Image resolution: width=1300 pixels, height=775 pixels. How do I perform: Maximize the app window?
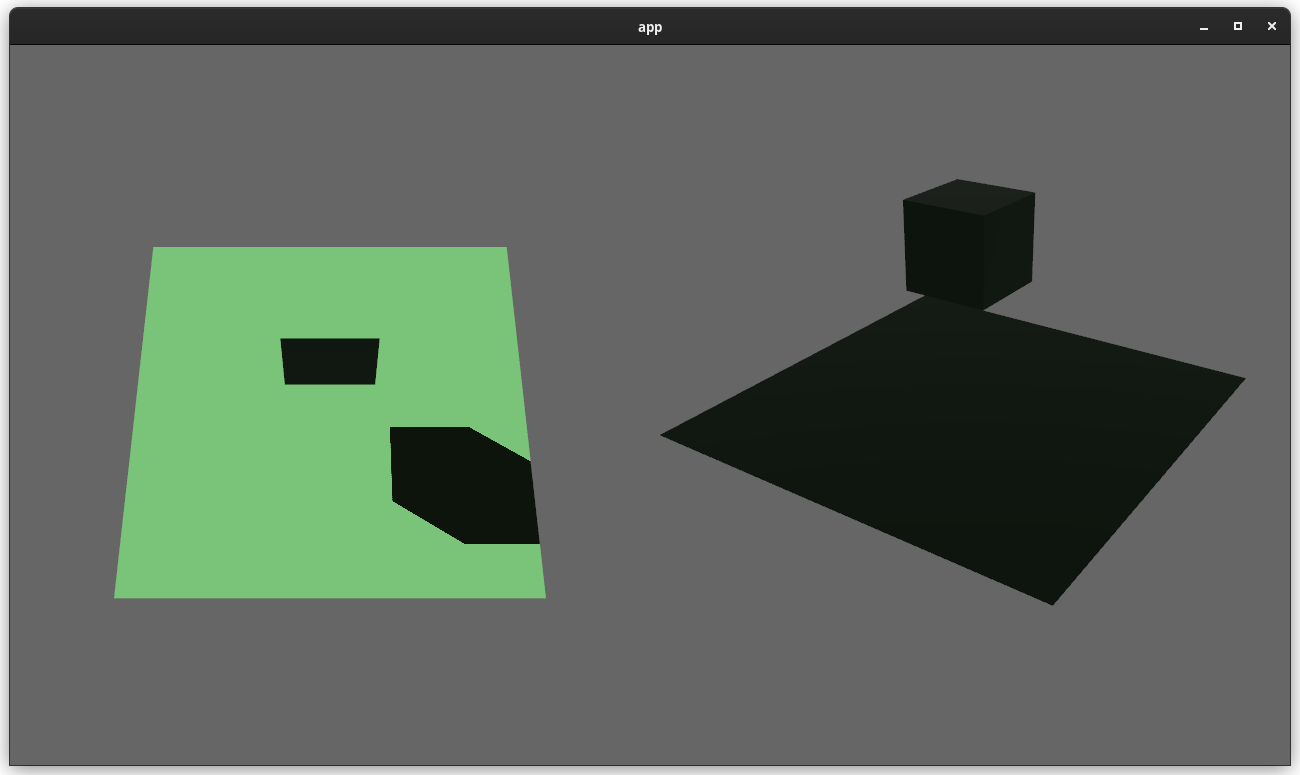(x=1238, y=27)
